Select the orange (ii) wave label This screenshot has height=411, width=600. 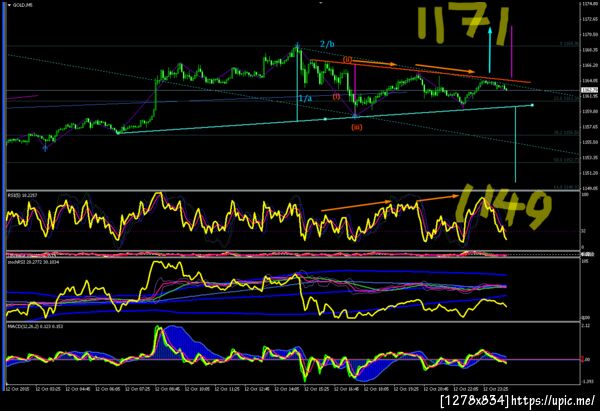click(x=347, y=60)
